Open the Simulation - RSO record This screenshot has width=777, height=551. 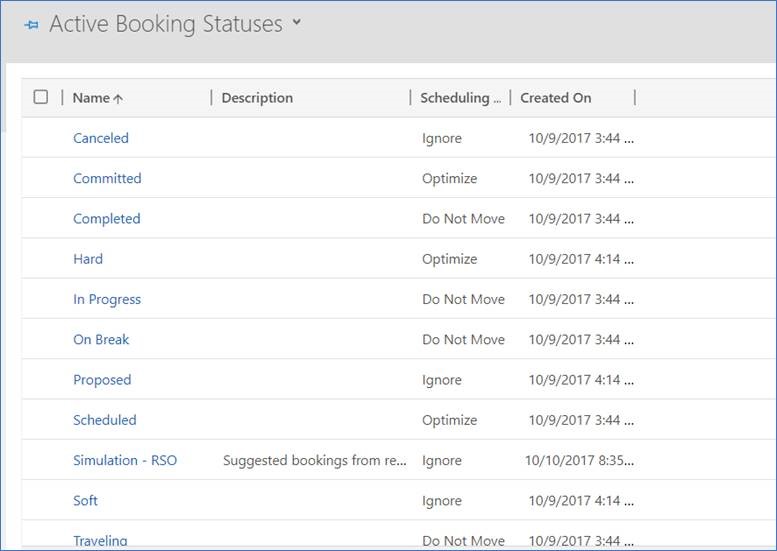[x=125, y=460]
